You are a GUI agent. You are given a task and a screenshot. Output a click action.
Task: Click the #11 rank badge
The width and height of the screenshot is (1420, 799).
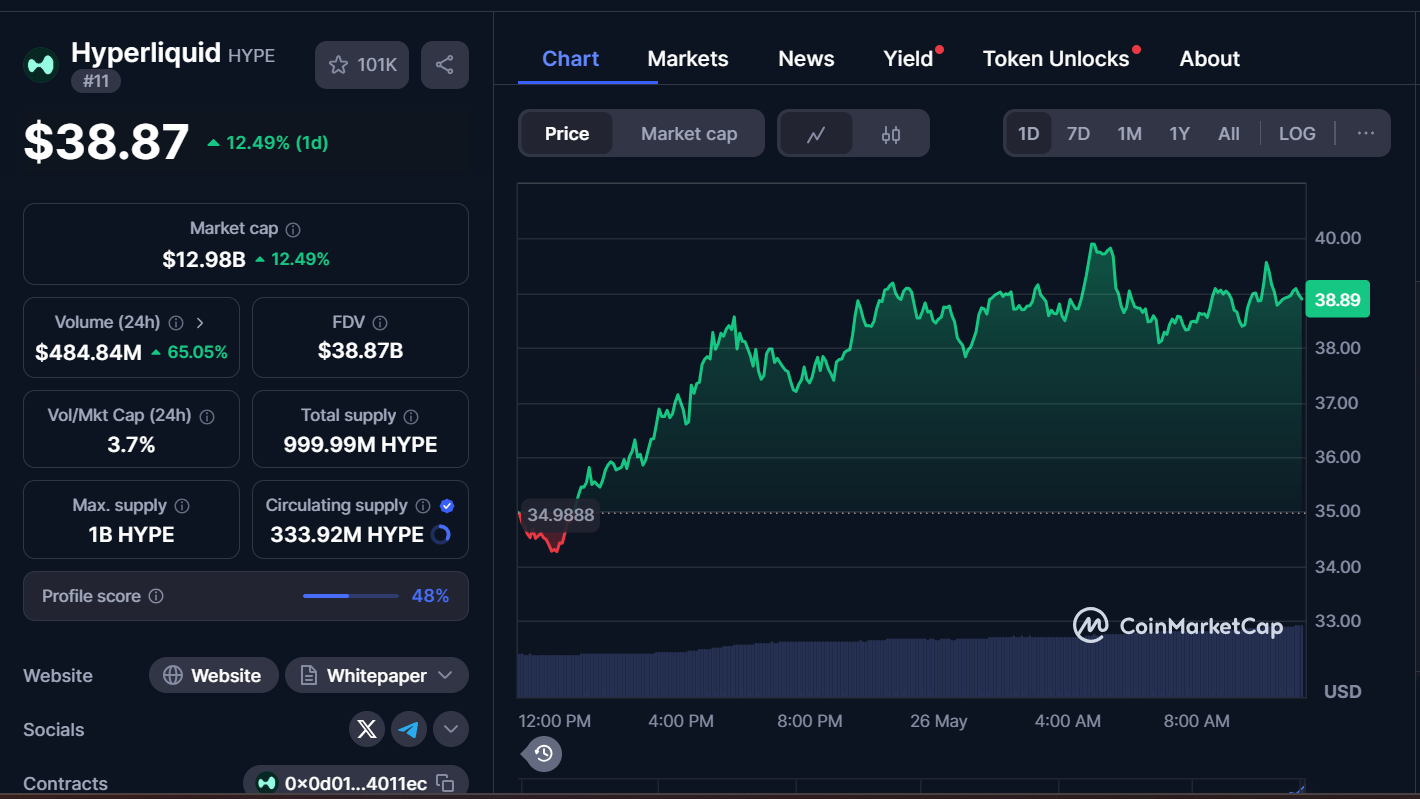pyautogui.click(x=96, y=81)
